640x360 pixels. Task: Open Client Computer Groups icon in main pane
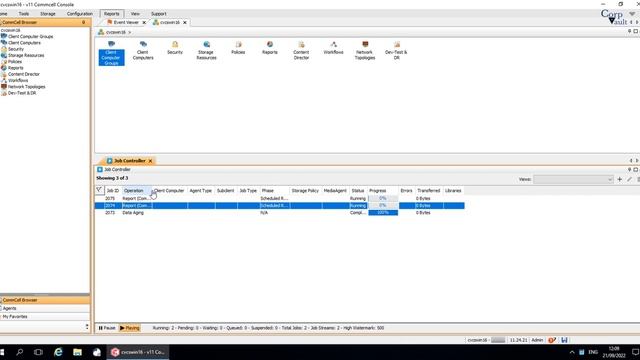111,53
